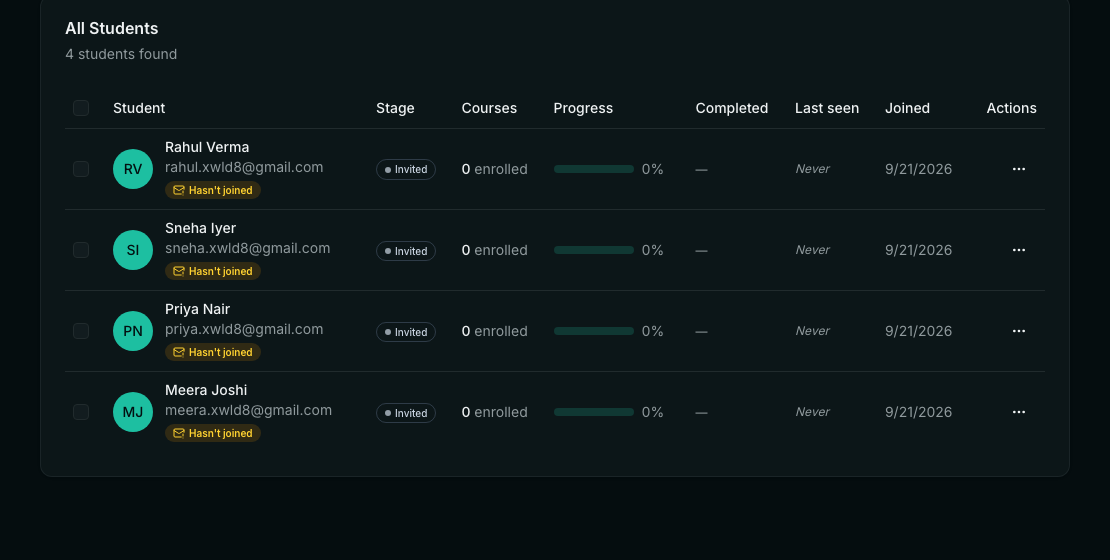This screenshot has height=560, width=1110.
Task: Click the 0% value in Meera Joshi's row
Action: [653, 412]
